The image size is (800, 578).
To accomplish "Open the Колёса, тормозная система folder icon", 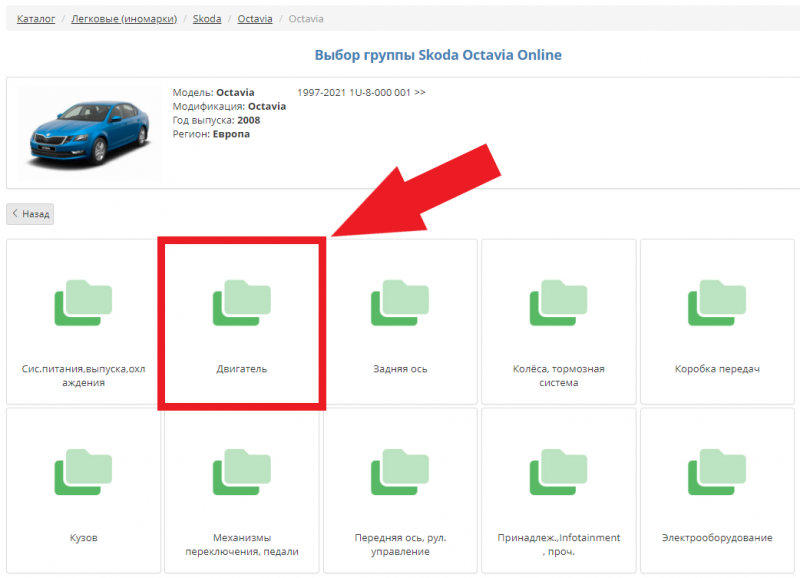I will 559,303.
